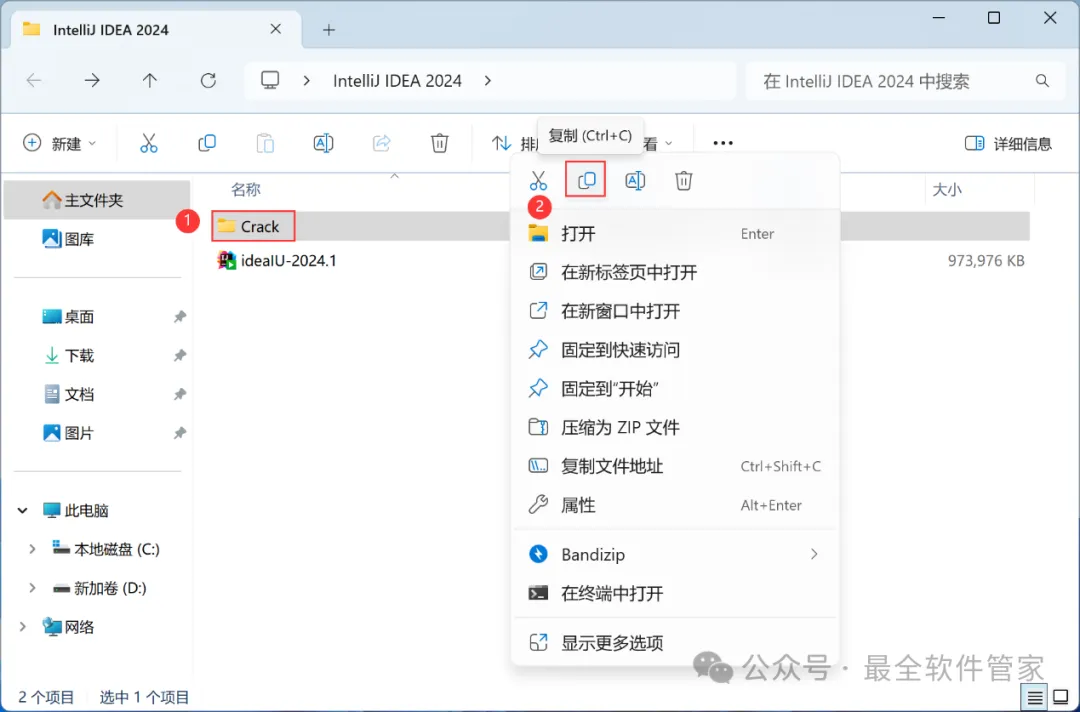Click the This PC monitor icon in the address bar
The image size is (1080, 712).
coord(270,81)
